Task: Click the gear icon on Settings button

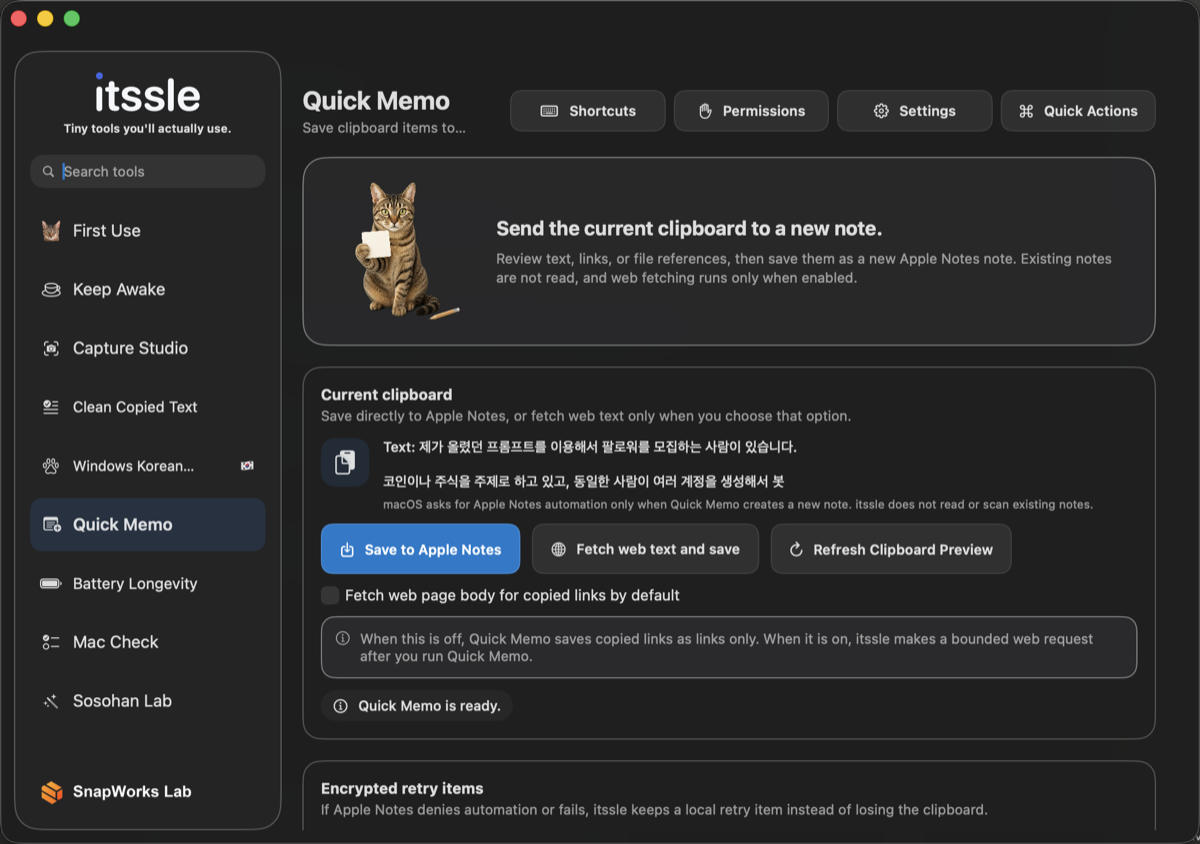Action: (x=881, y=111)
